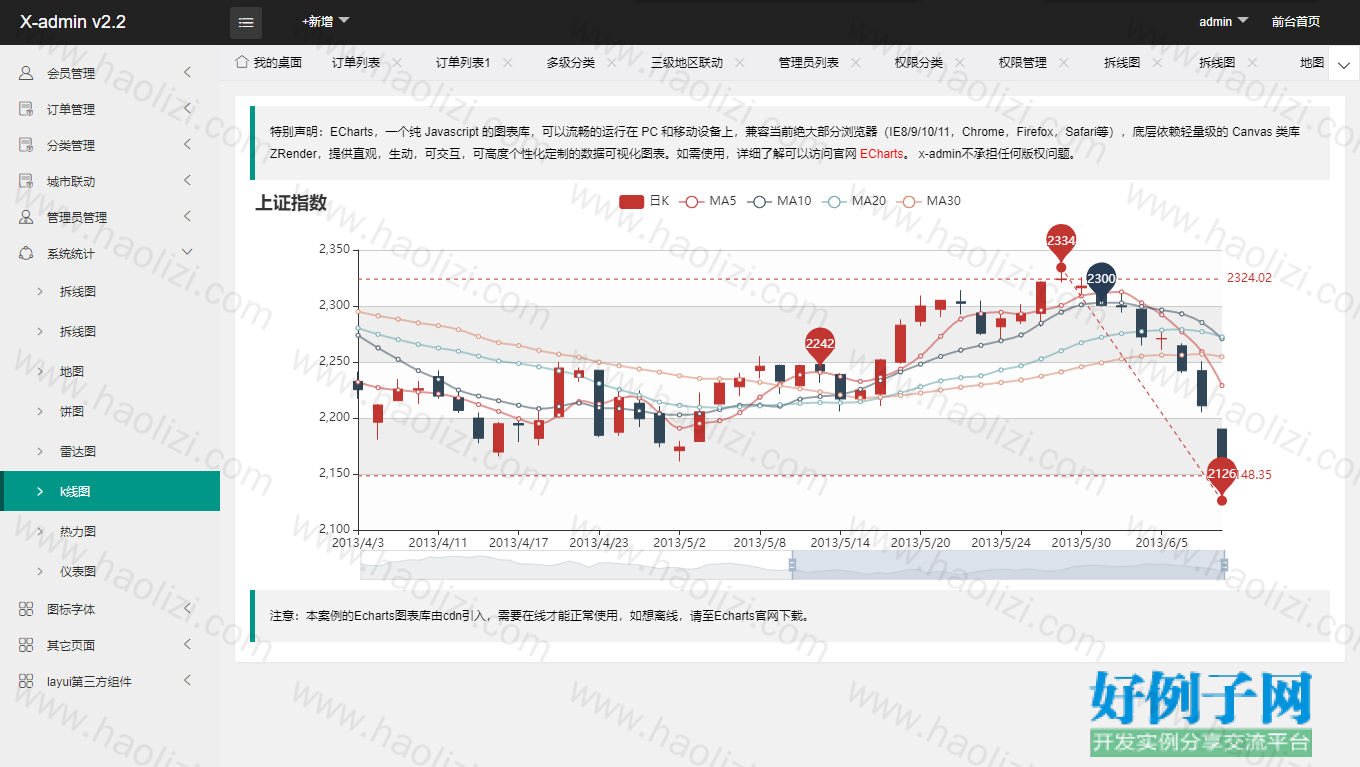This screenshot has width=1360, height=767.
Task: Click the selected data zoom range area
Action: [1008, 565]
